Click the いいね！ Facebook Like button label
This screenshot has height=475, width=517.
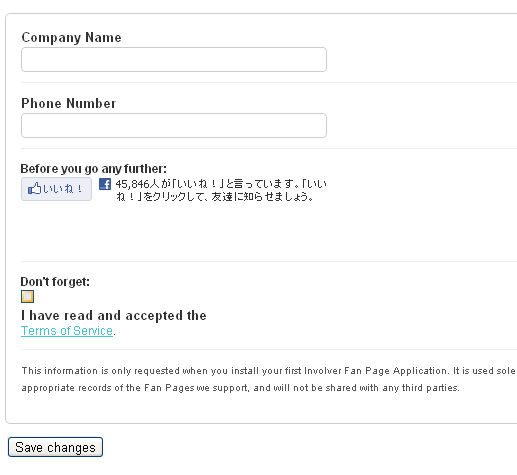(x=63, y=189)
